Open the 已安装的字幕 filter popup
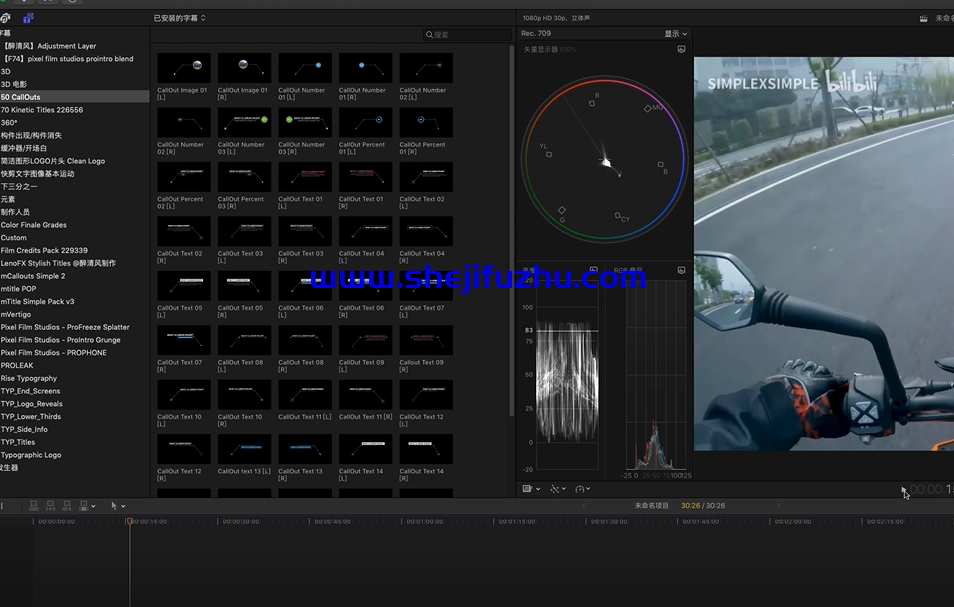The width and height of the screenshot is (954, 607). pos(179,18)
